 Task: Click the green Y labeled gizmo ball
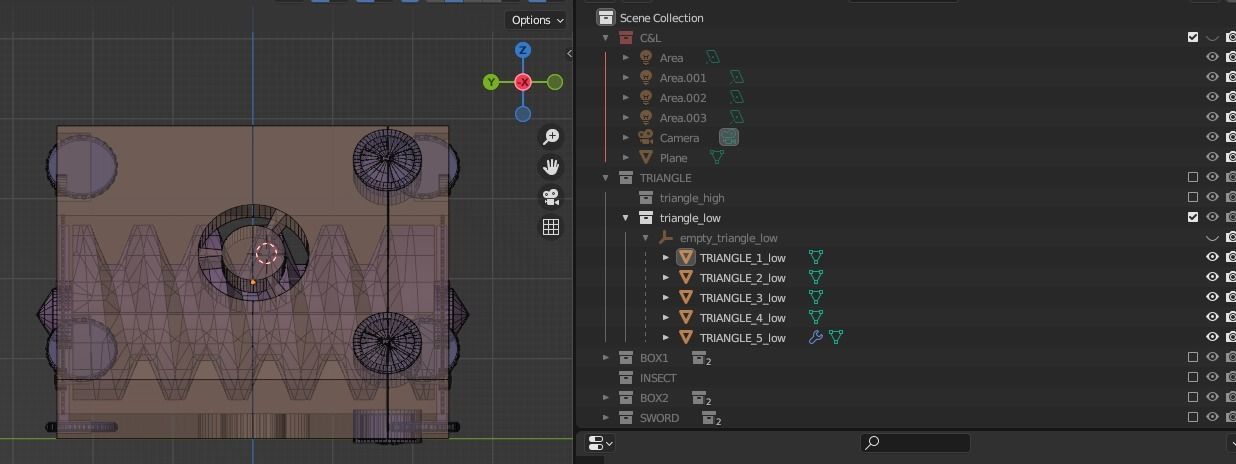[491, 82]
